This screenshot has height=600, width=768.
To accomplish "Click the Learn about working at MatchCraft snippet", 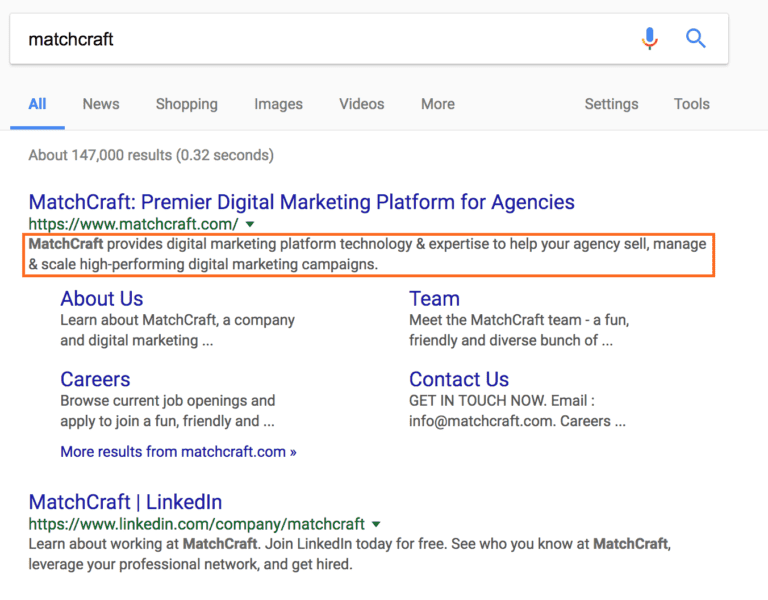I will pos(350,554).
